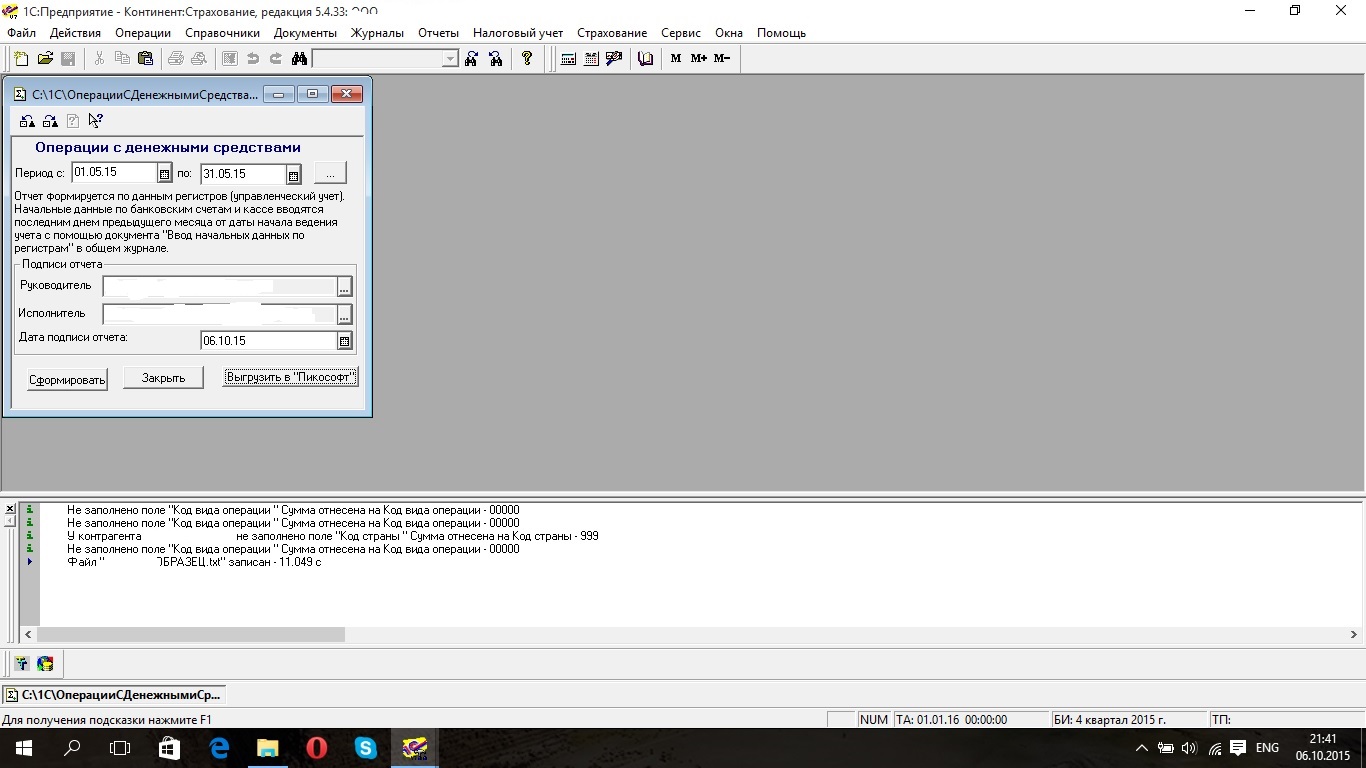Select the message line mentioning "Код страны" 999

tap(333, 536)
